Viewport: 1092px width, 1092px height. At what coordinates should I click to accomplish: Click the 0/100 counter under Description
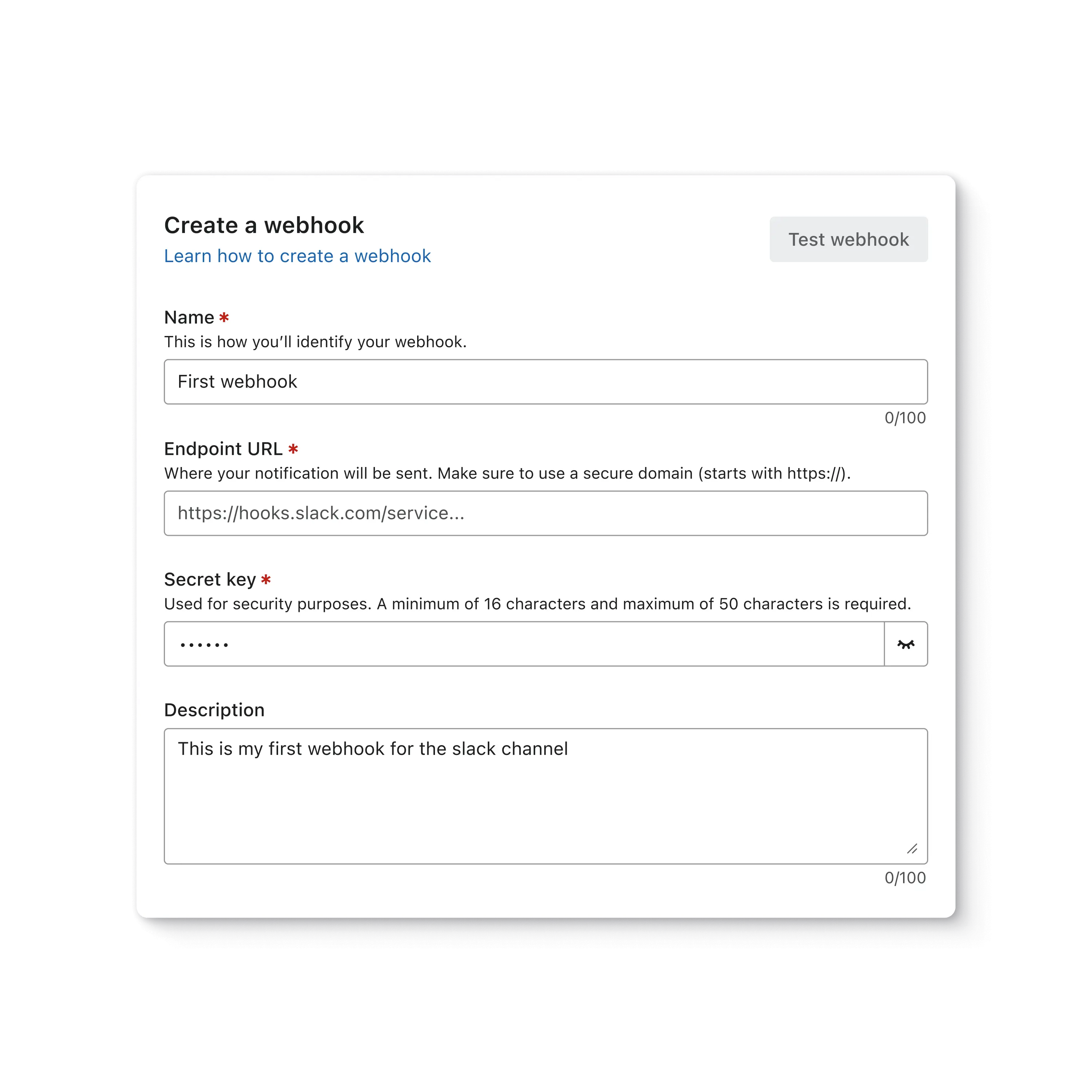click(904, 878)
